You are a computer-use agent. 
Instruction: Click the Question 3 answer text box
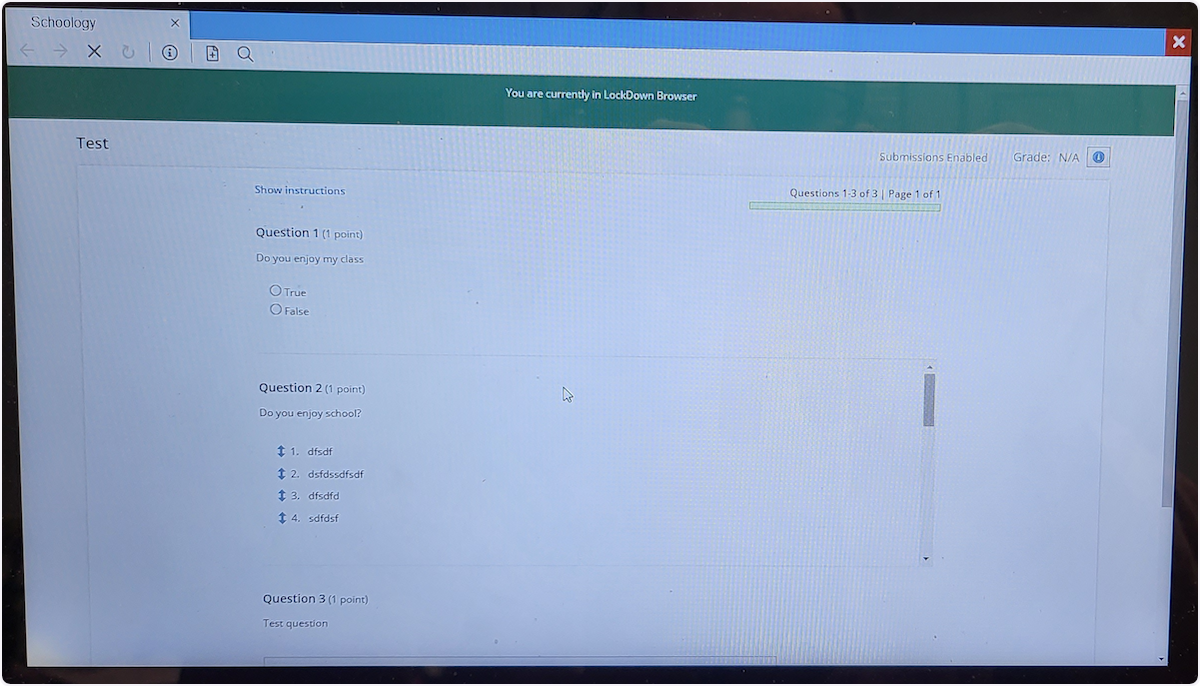[520, 660]
